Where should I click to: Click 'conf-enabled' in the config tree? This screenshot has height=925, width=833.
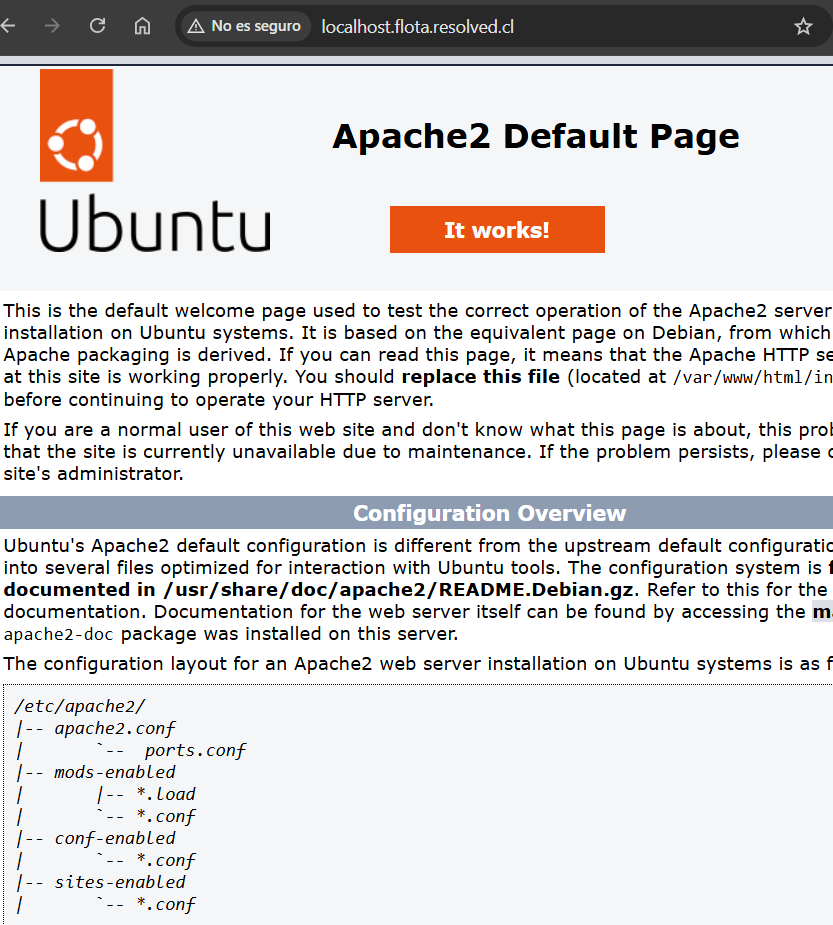(115, 838)
